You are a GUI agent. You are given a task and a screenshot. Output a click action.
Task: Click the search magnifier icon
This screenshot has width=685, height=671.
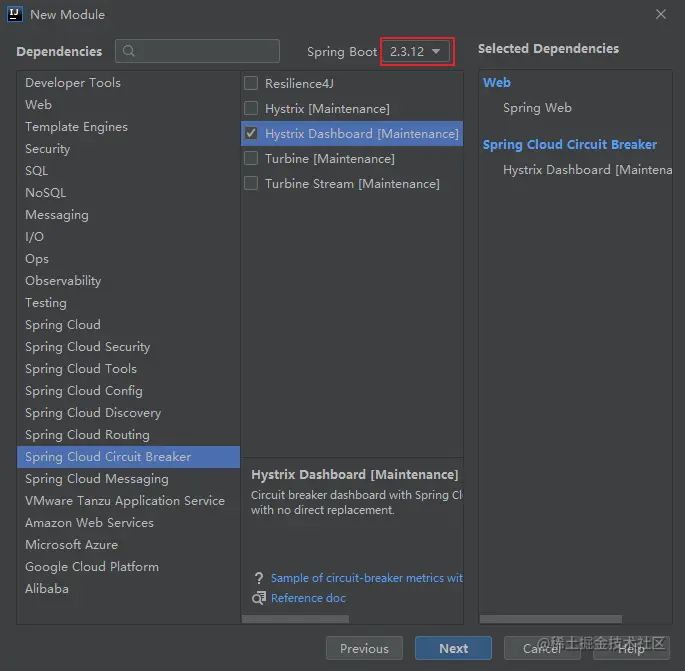coord(128,51)
